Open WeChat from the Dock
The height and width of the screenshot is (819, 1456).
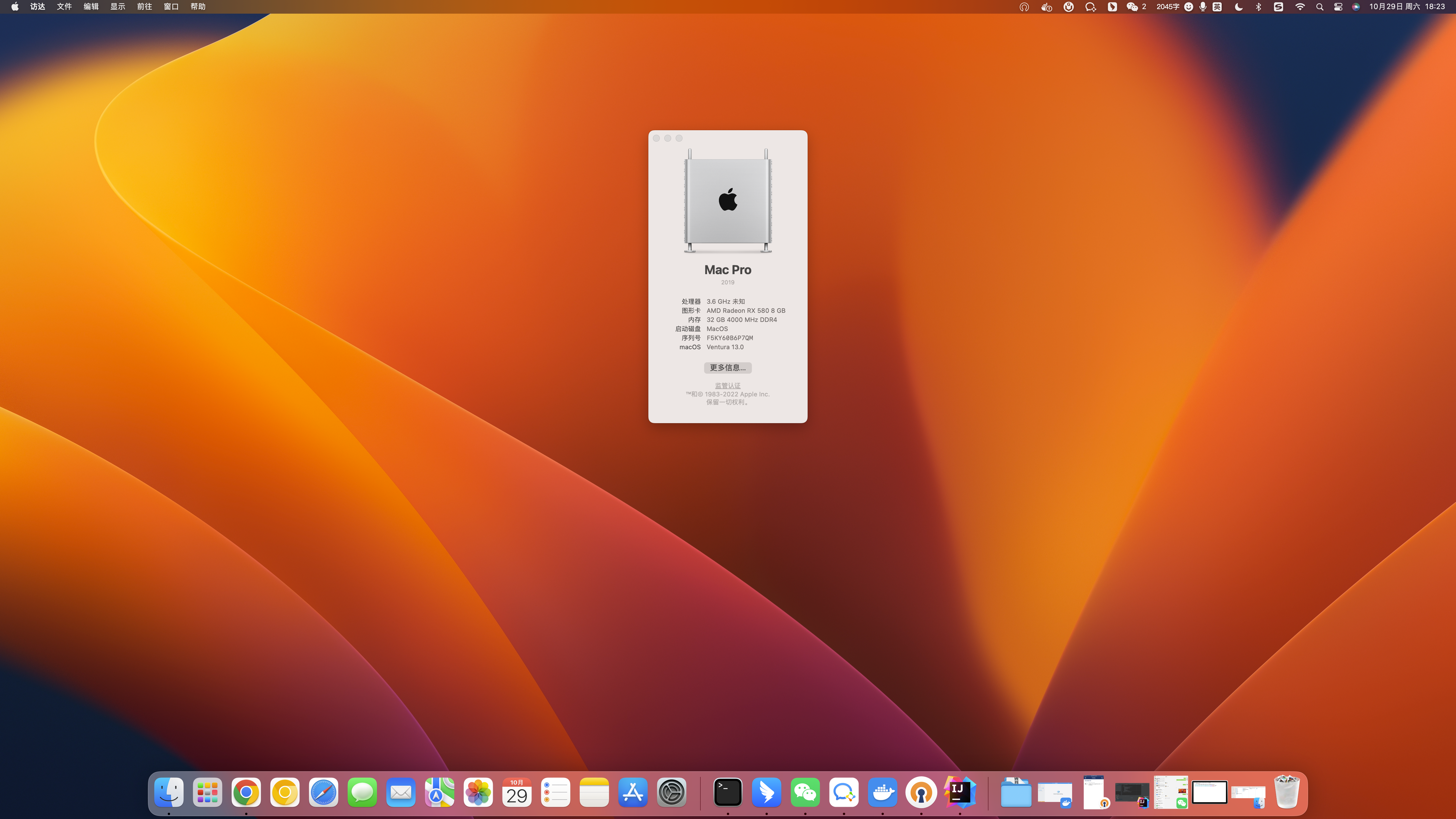[805, 793]
